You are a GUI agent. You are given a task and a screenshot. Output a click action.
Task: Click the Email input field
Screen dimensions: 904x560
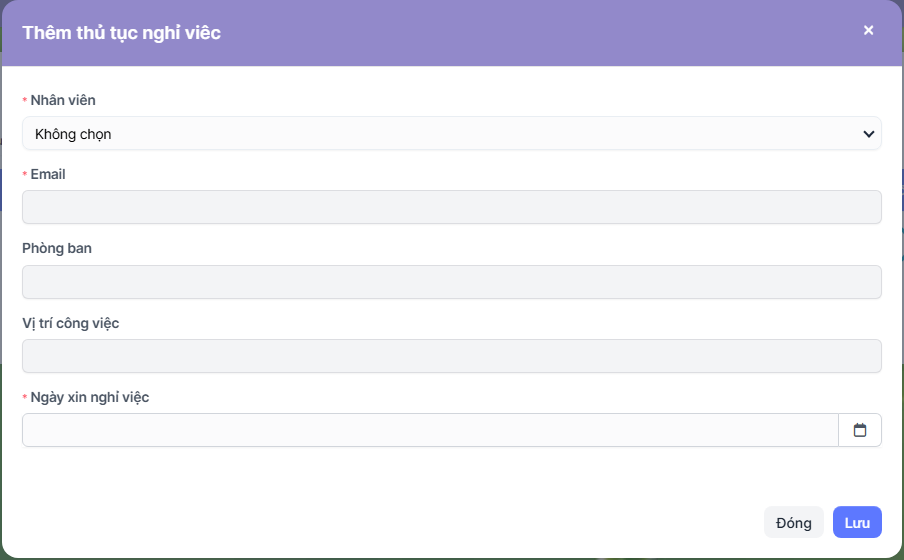click(451, 207)
